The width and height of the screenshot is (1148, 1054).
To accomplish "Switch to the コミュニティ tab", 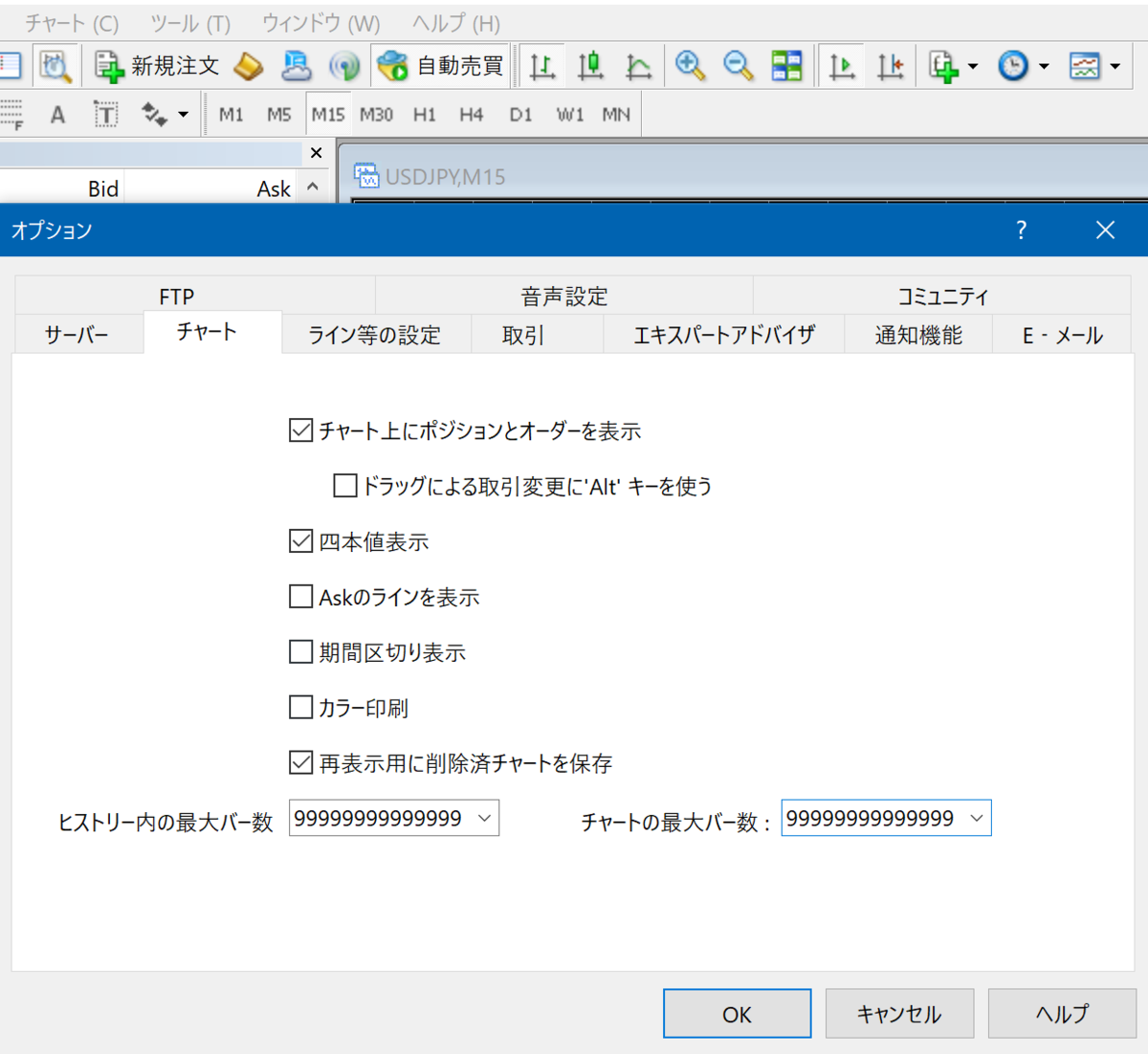I will [943, 296].
